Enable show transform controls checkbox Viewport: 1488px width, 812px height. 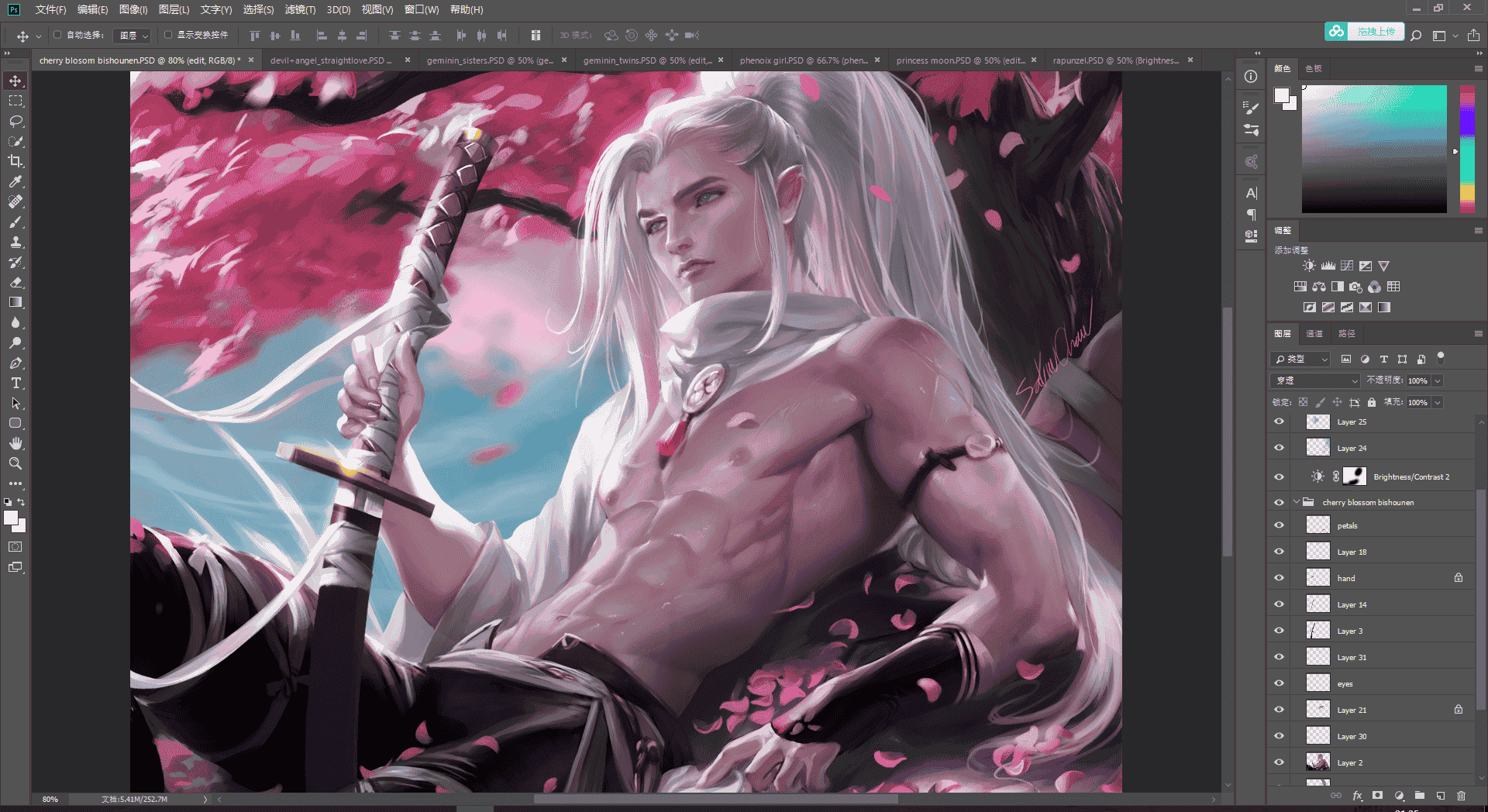(x=168, y=35)
